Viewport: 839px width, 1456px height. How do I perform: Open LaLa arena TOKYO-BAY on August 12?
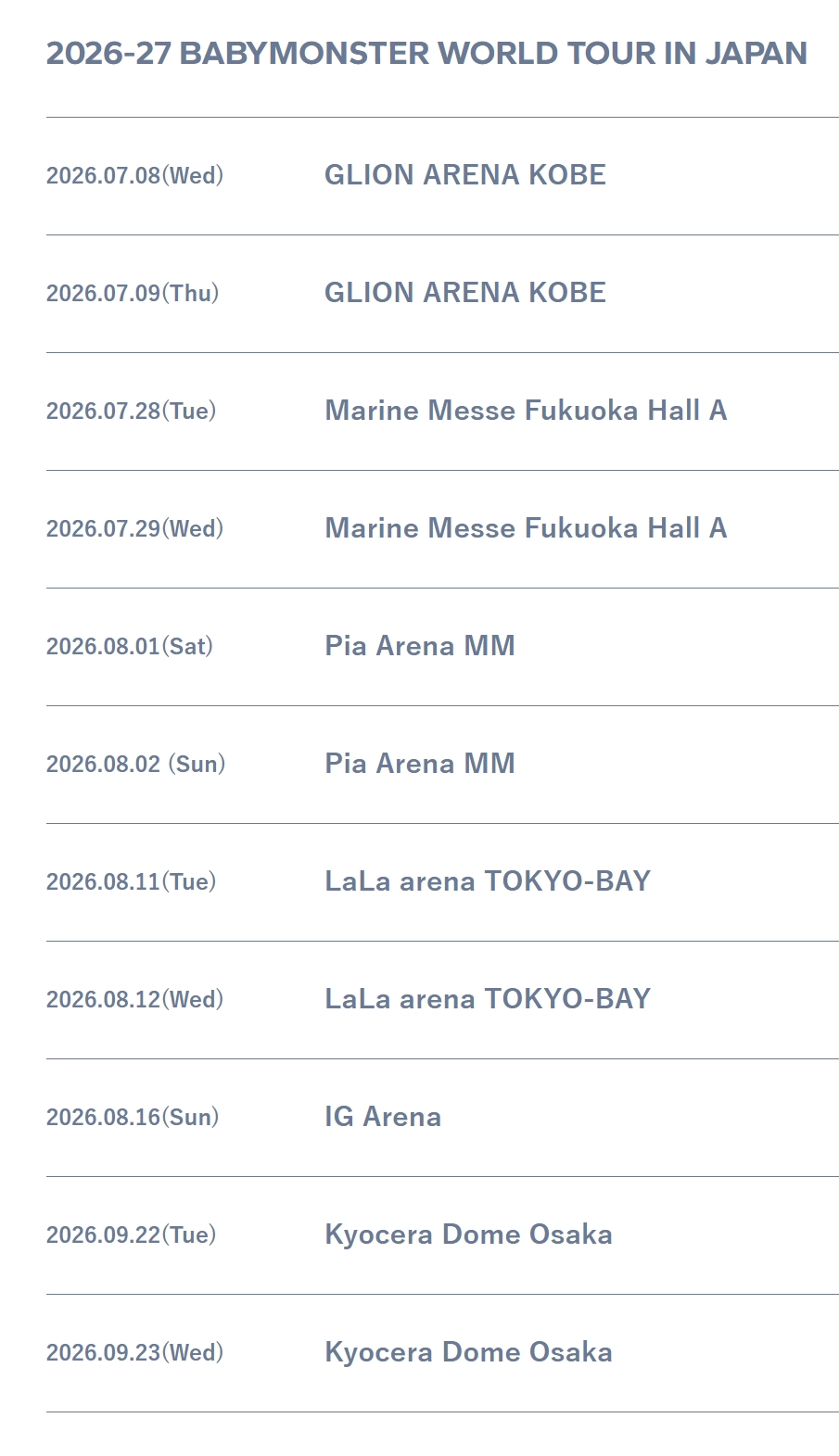coord(488,999)
